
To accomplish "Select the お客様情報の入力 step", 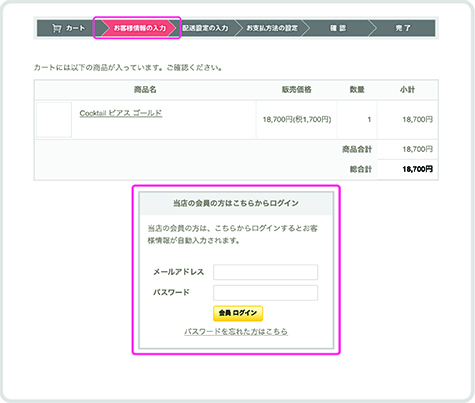I will [x=140, y=28].
